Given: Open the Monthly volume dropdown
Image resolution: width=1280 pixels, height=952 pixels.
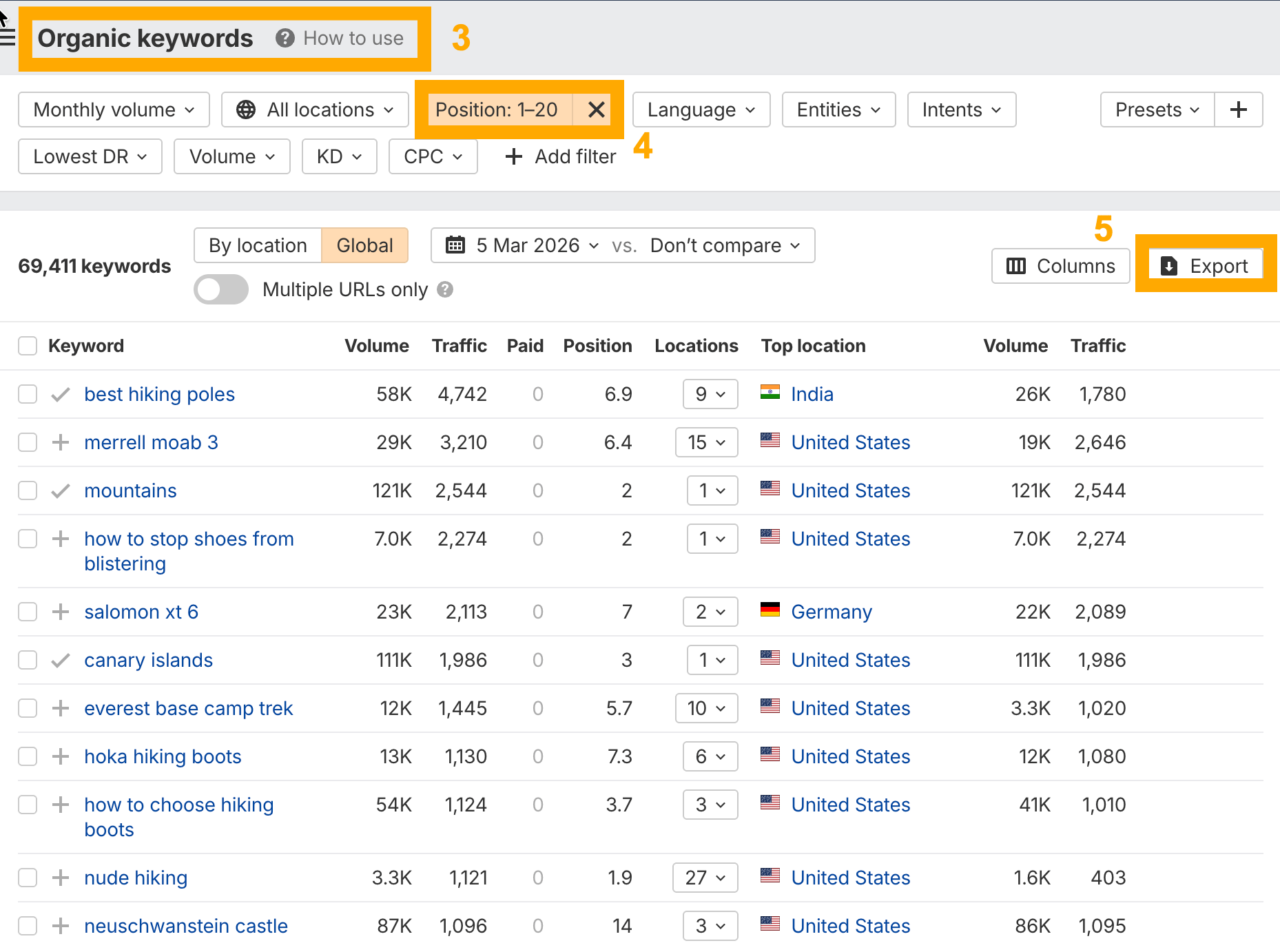Looking at the screenshot, I should 114,110.
